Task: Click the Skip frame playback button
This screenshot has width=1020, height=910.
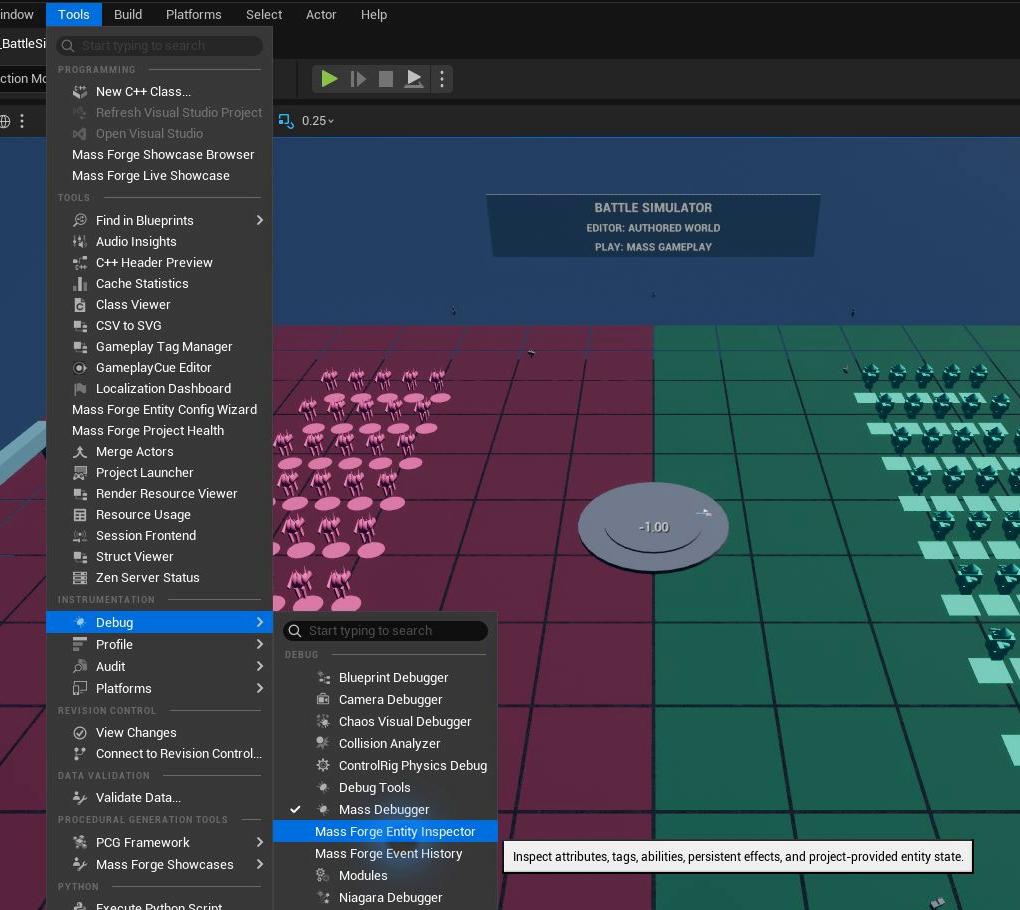Action: 358,79
